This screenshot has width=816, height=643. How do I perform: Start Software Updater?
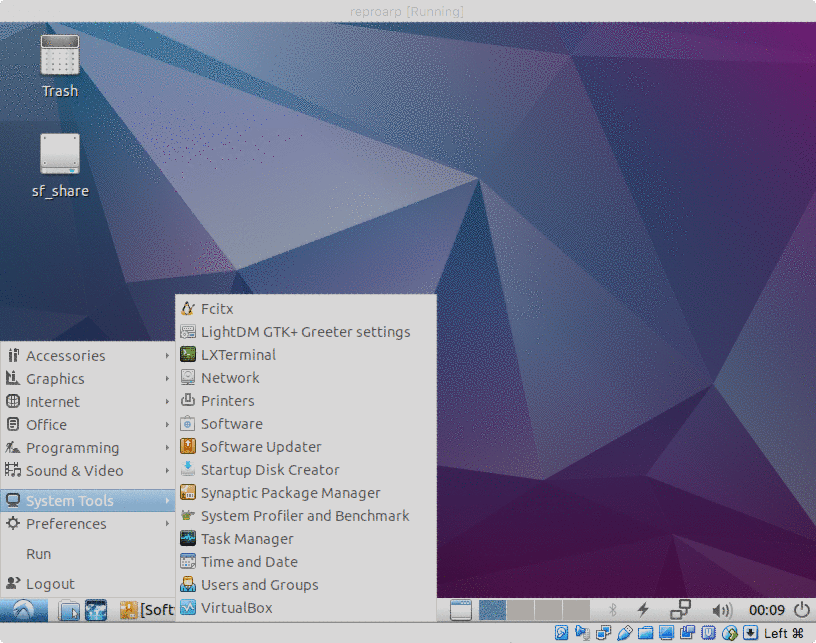pos(305,446)
